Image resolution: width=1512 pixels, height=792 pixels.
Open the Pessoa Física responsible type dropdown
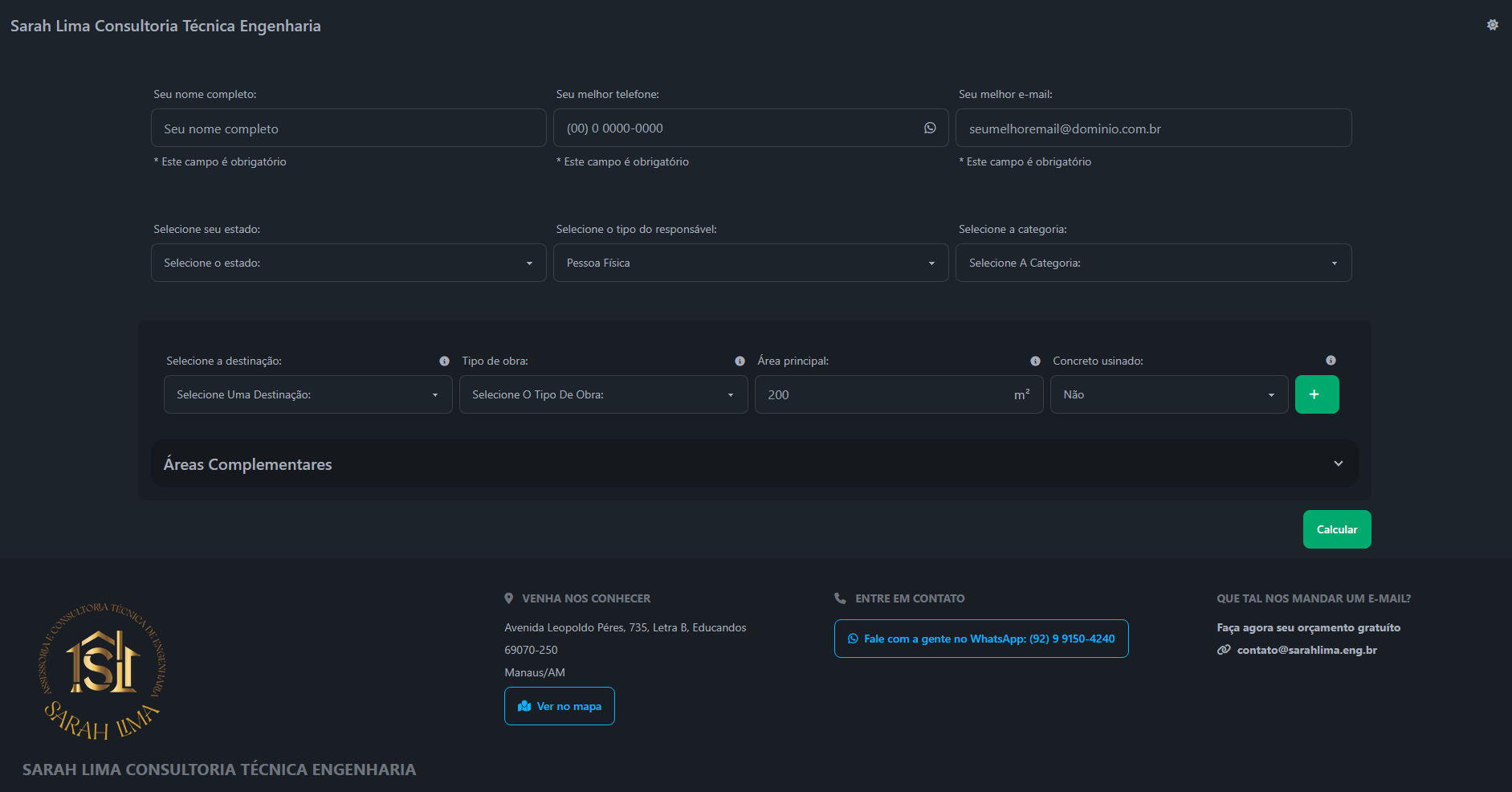(x=751, y=263)
